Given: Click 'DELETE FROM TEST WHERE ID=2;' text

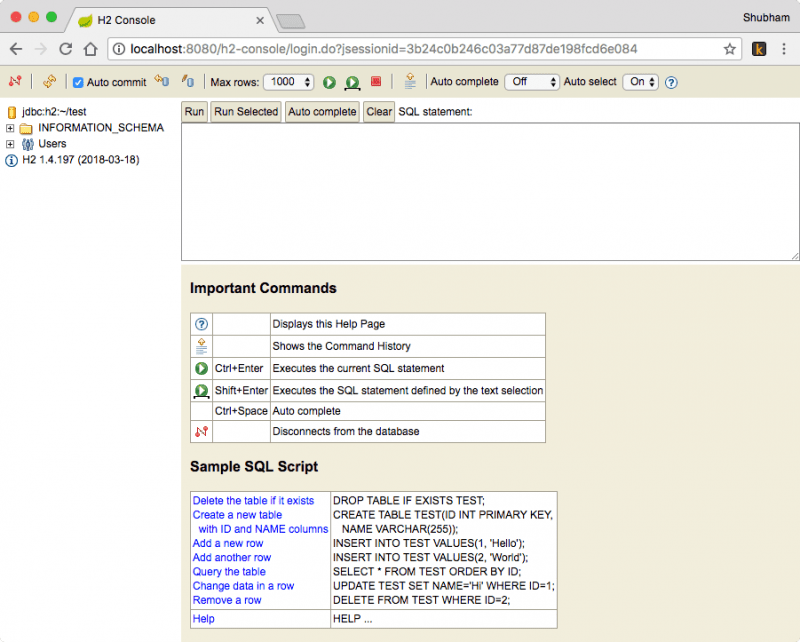Looking at the screenshot, I should [x=421, y=600].
